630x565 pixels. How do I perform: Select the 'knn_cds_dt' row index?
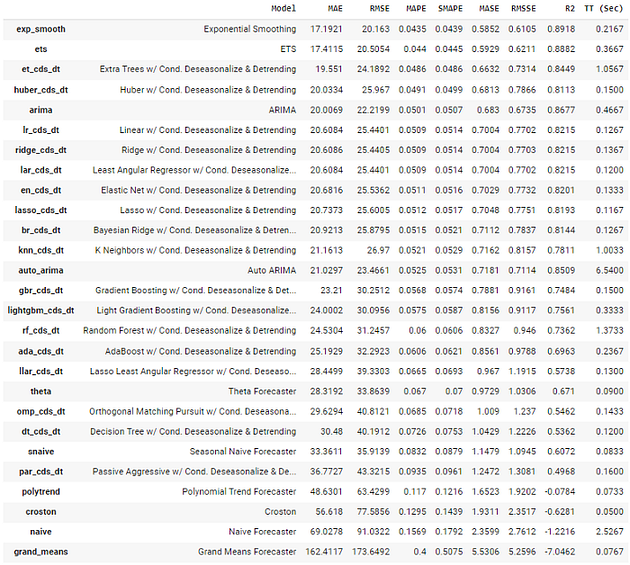(x=41, y=250)
